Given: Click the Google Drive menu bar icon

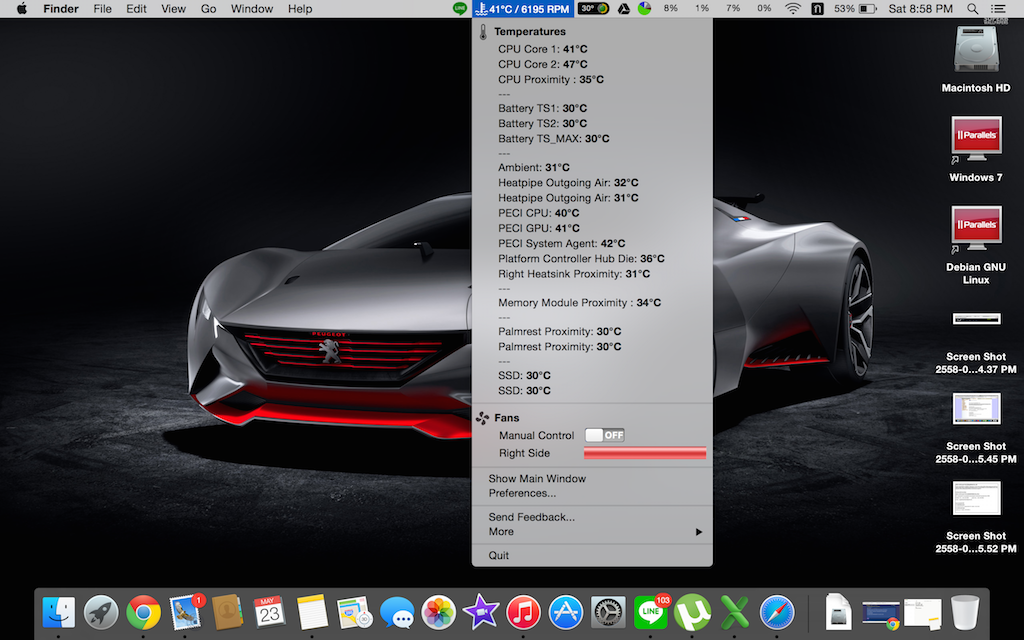Looking at the screenshot, I should [621, 9].
